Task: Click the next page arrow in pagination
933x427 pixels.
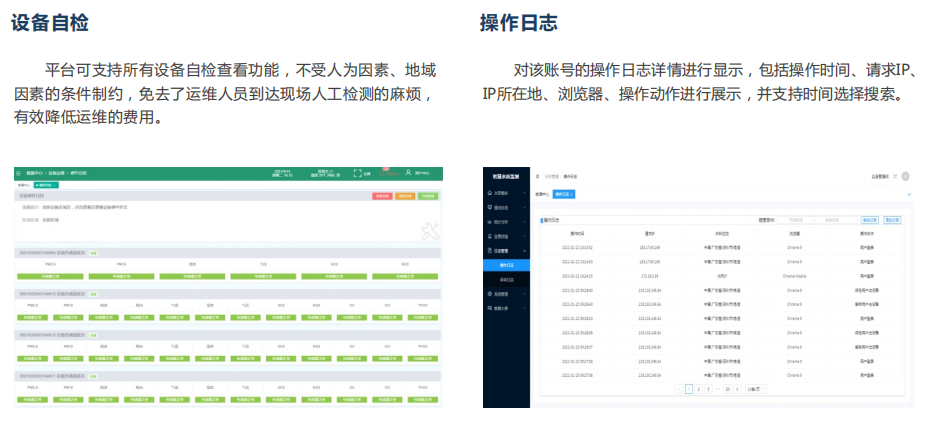Action: [x=737, y=388]
